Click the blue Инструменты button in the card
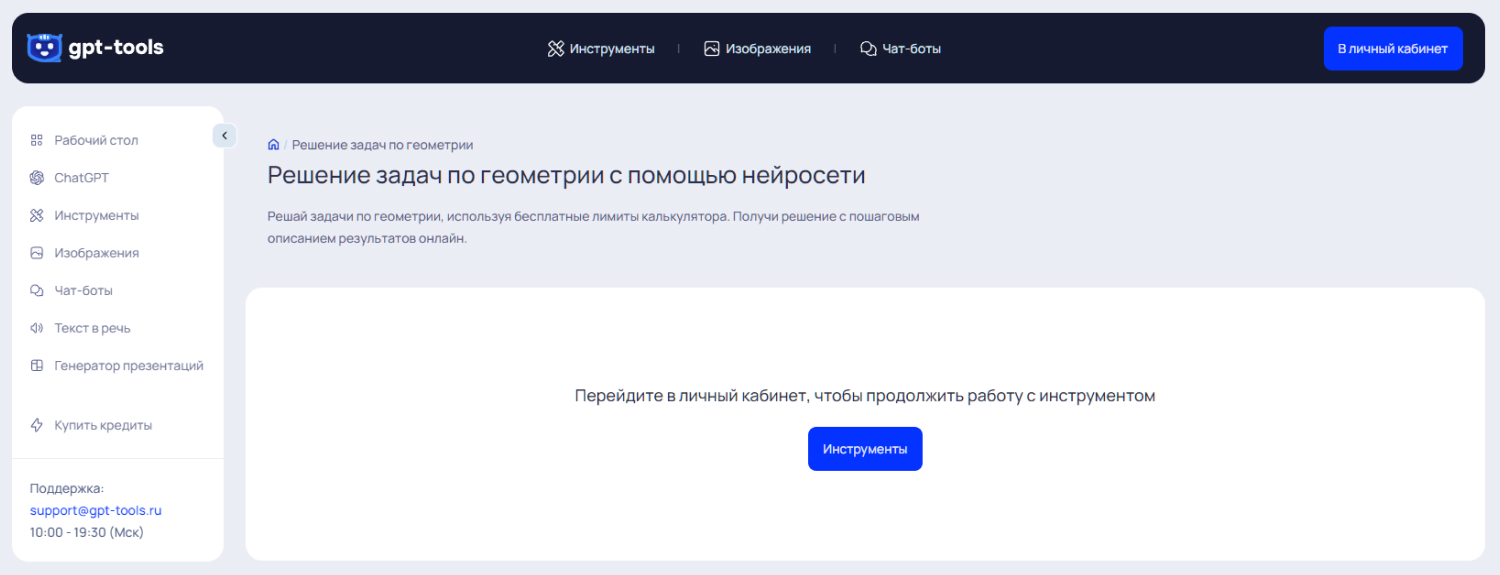1500x575 pixels. (x=865, y=449)
